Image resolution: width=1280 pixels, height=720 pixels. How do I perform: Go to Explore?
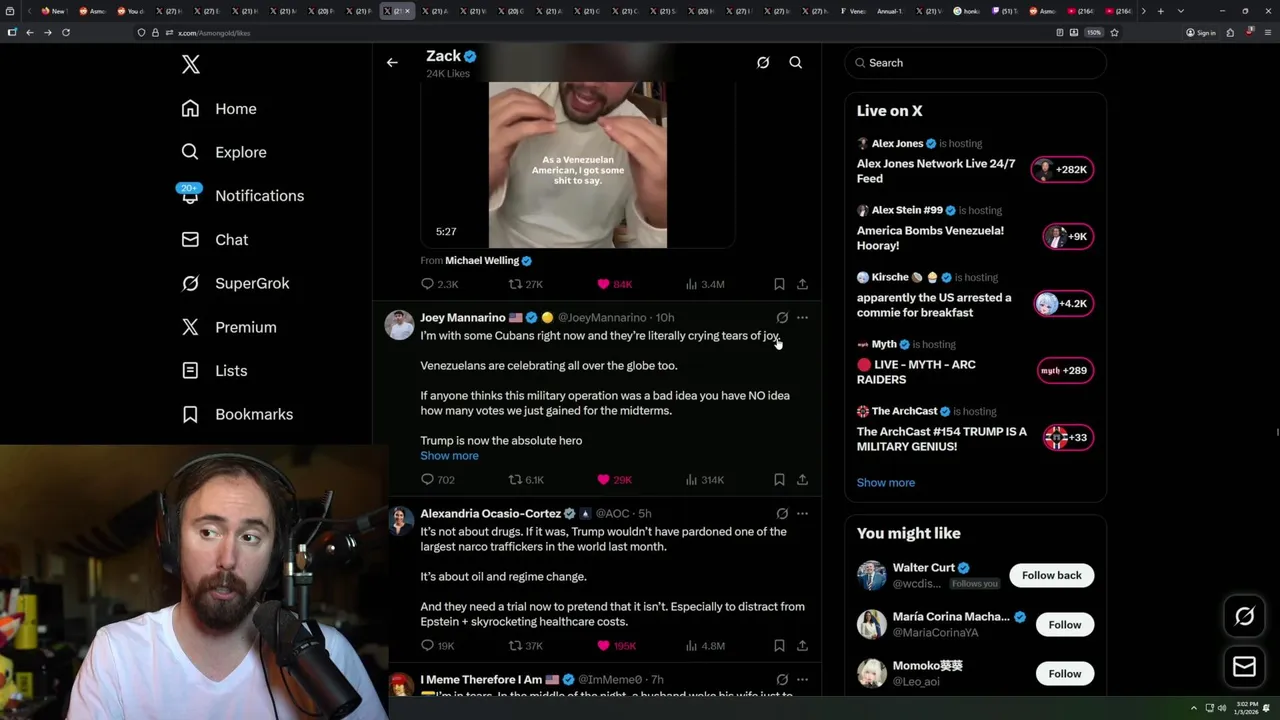(x=224, y=152)
